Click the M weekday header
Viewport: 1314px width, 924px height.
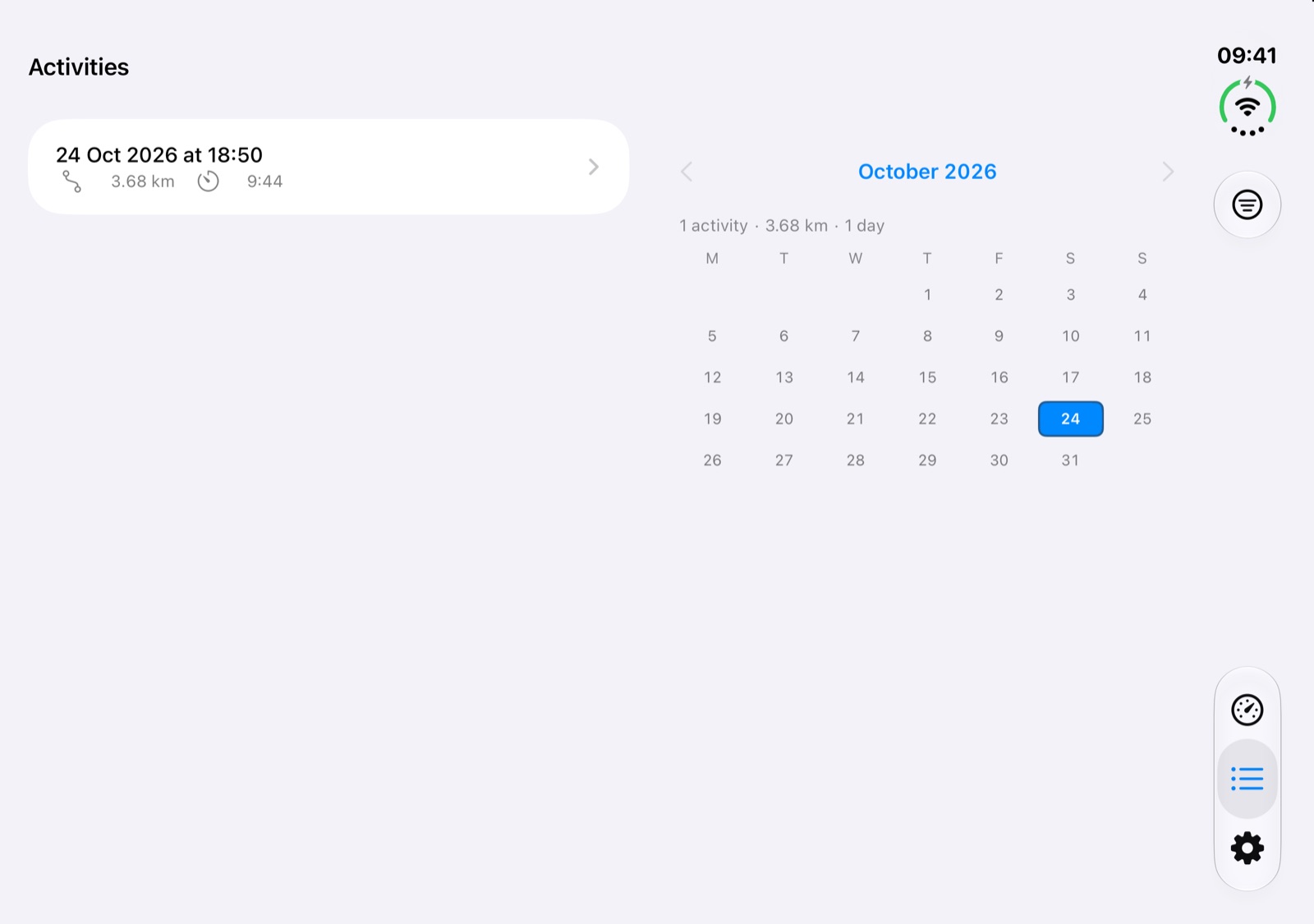click(712, 259)
